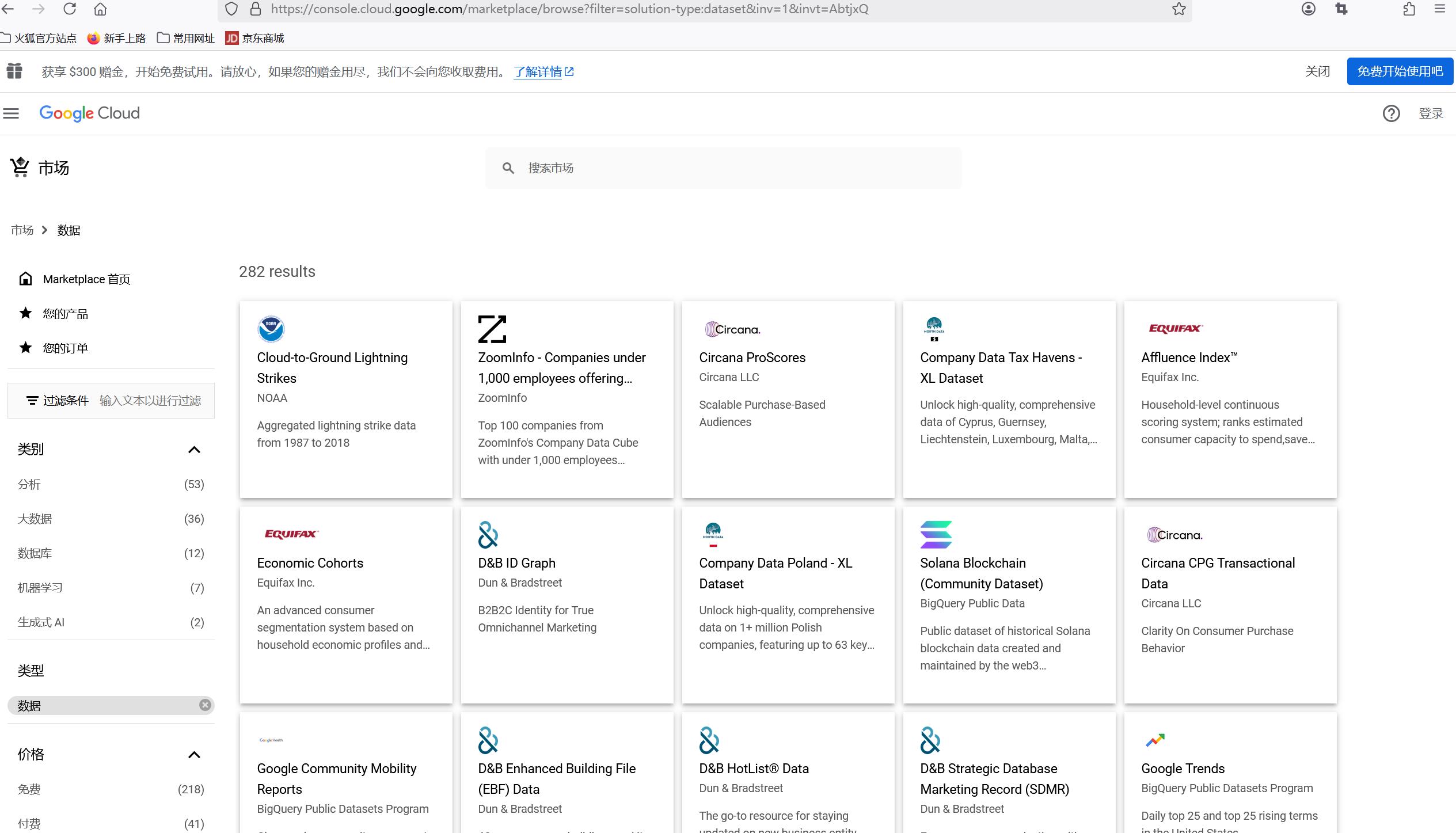Screen dimensions: 1456x833
Task: Click the browser address bar URL
Action: tap(569, 9)
